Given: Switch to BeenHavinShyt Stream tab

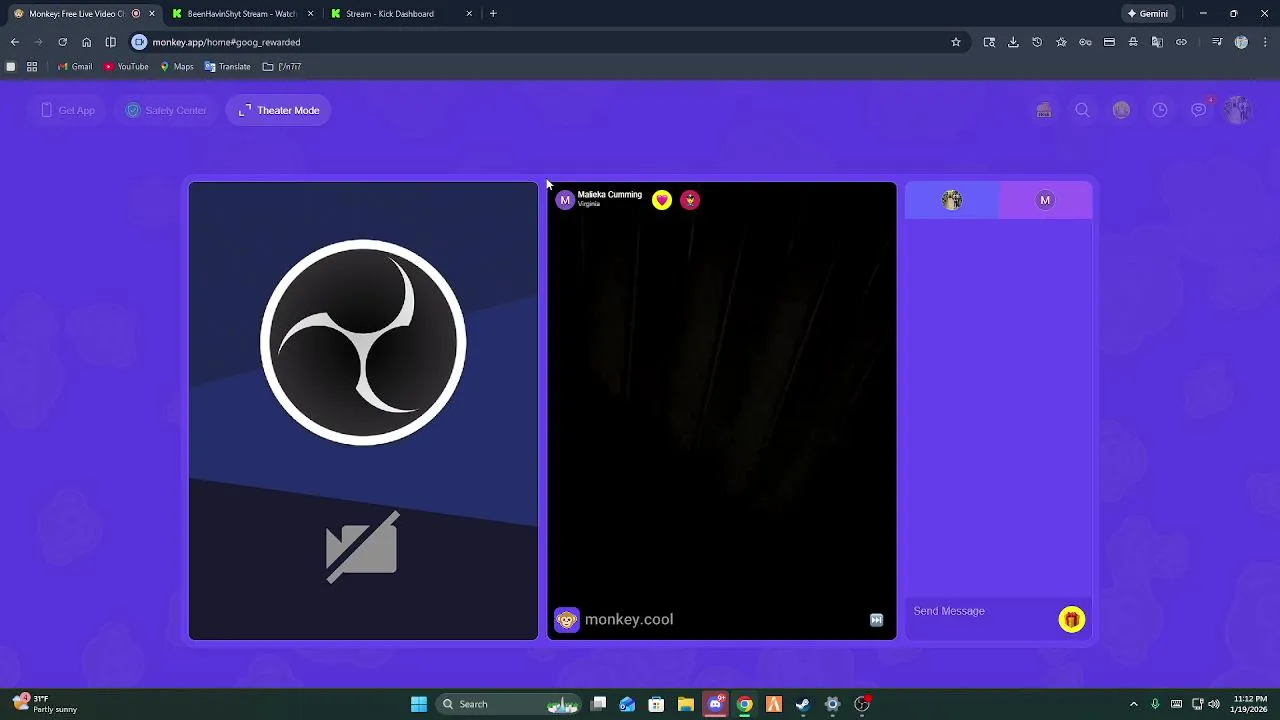Looking at the screenshot, I should (x=240, y=14).
